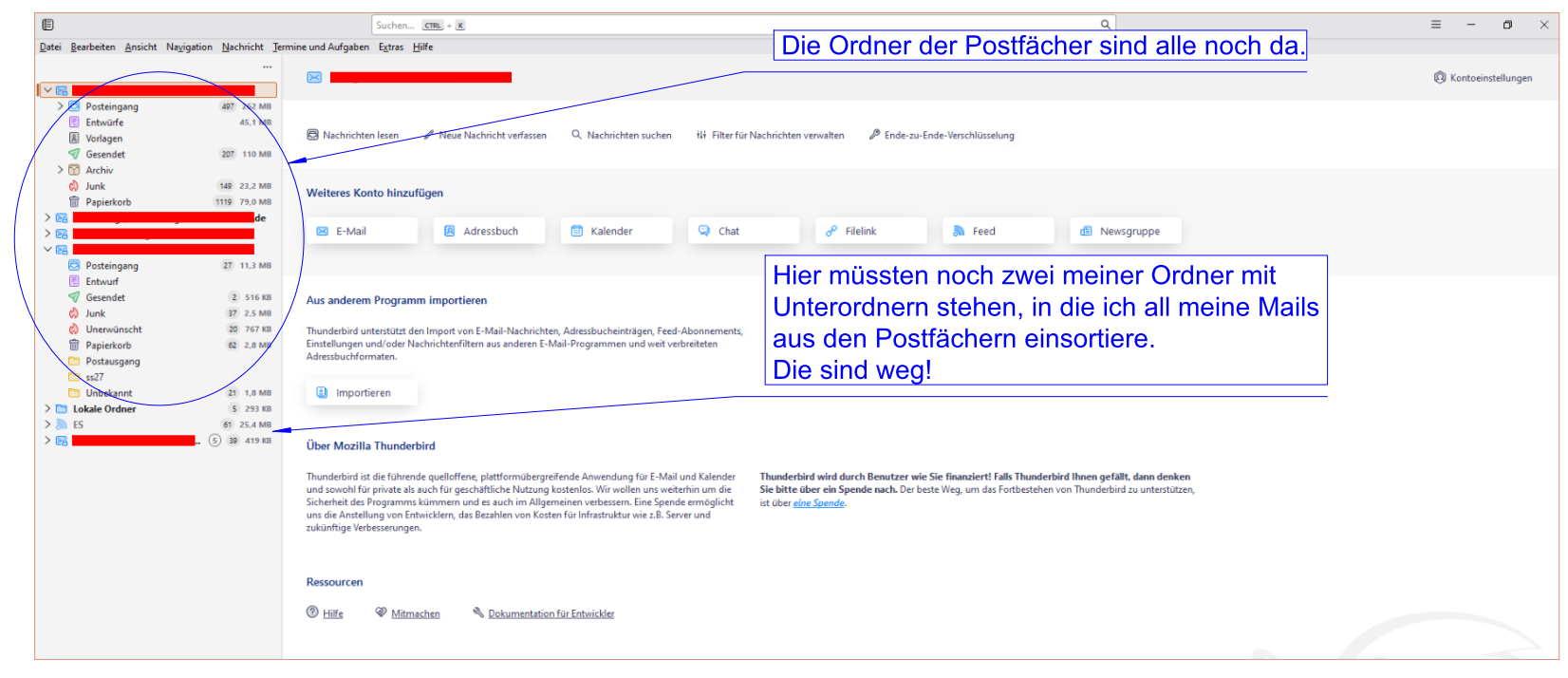This screenshot has height=678, width=1568.
Task: Open the folder pane options three-dot menu
Action: (x=267, y=66)
